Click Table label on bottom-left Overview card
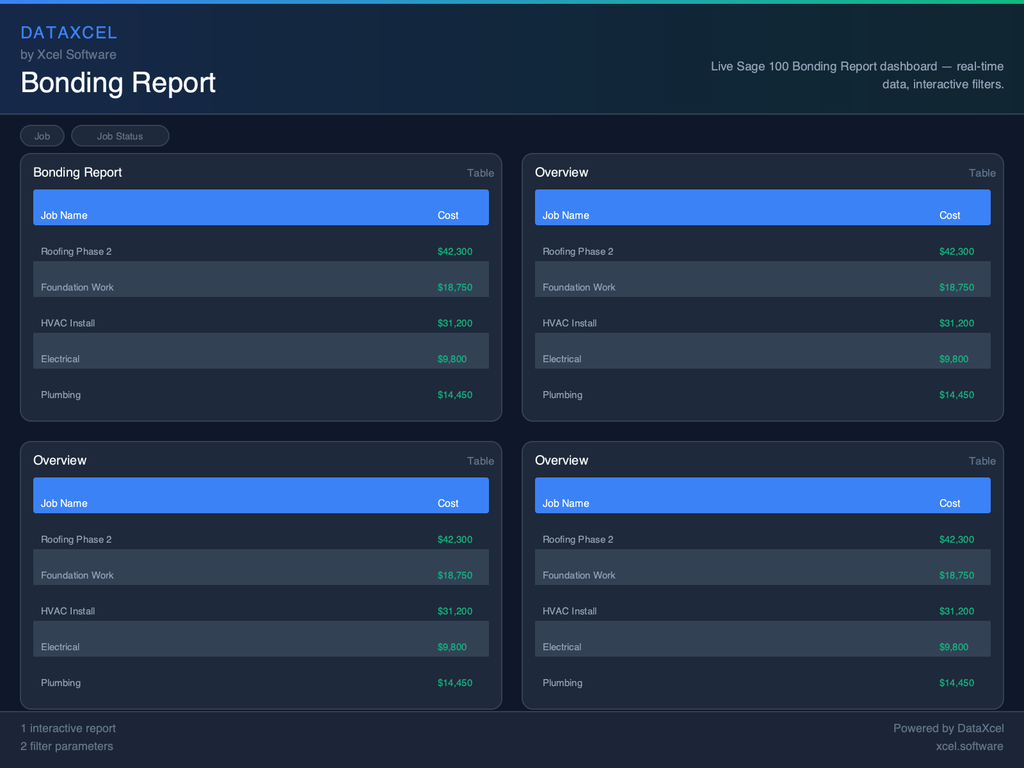This screenshot has width=1024, height=768. [x=480, y=461]
